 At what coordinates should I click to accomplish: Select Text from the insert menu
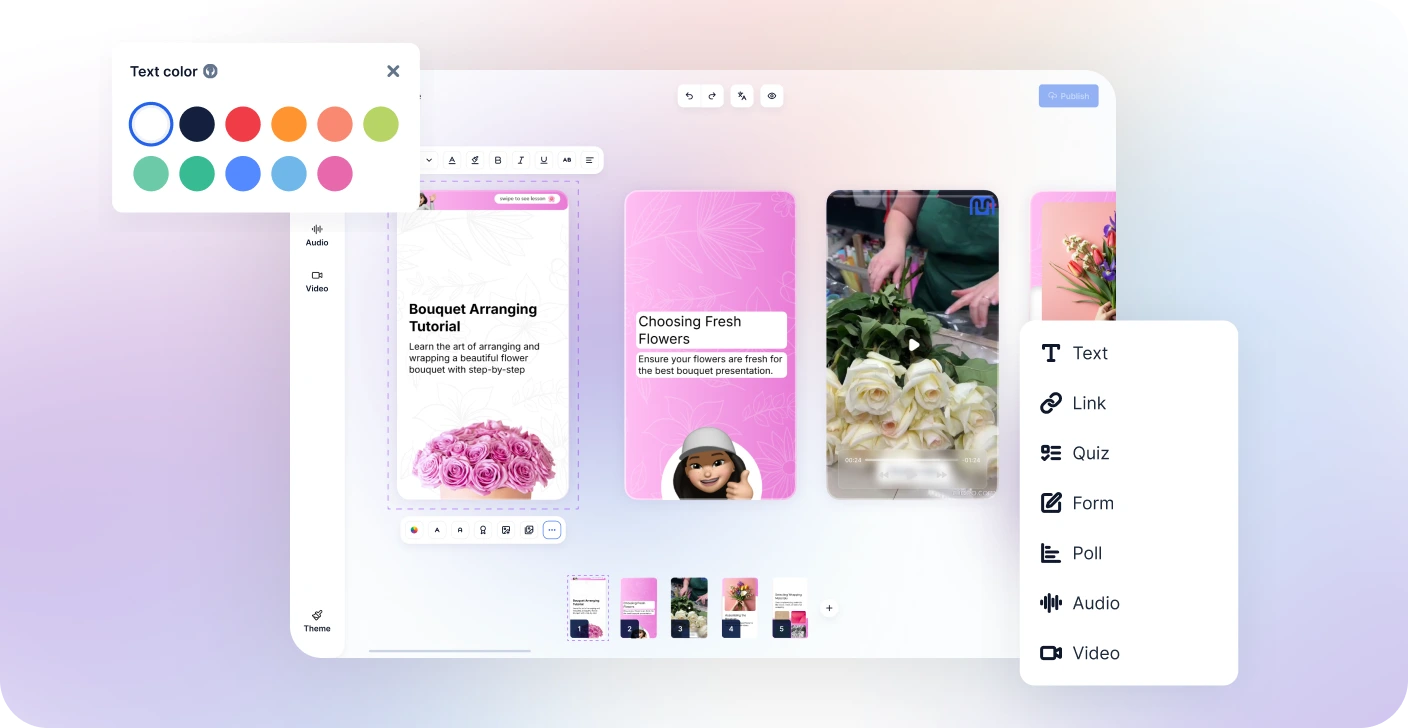[x=1050, y=353]
